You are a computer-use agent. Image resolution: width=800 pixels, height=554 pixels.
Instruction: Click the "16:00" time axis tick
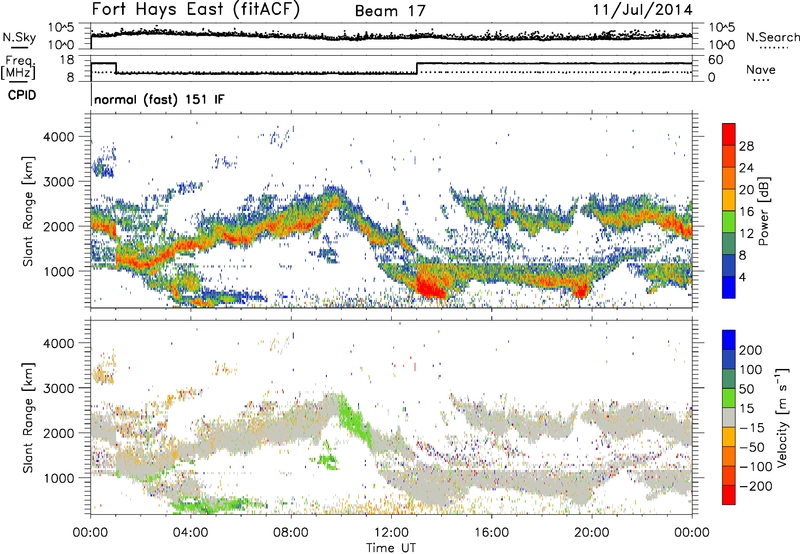coord(491,533)
